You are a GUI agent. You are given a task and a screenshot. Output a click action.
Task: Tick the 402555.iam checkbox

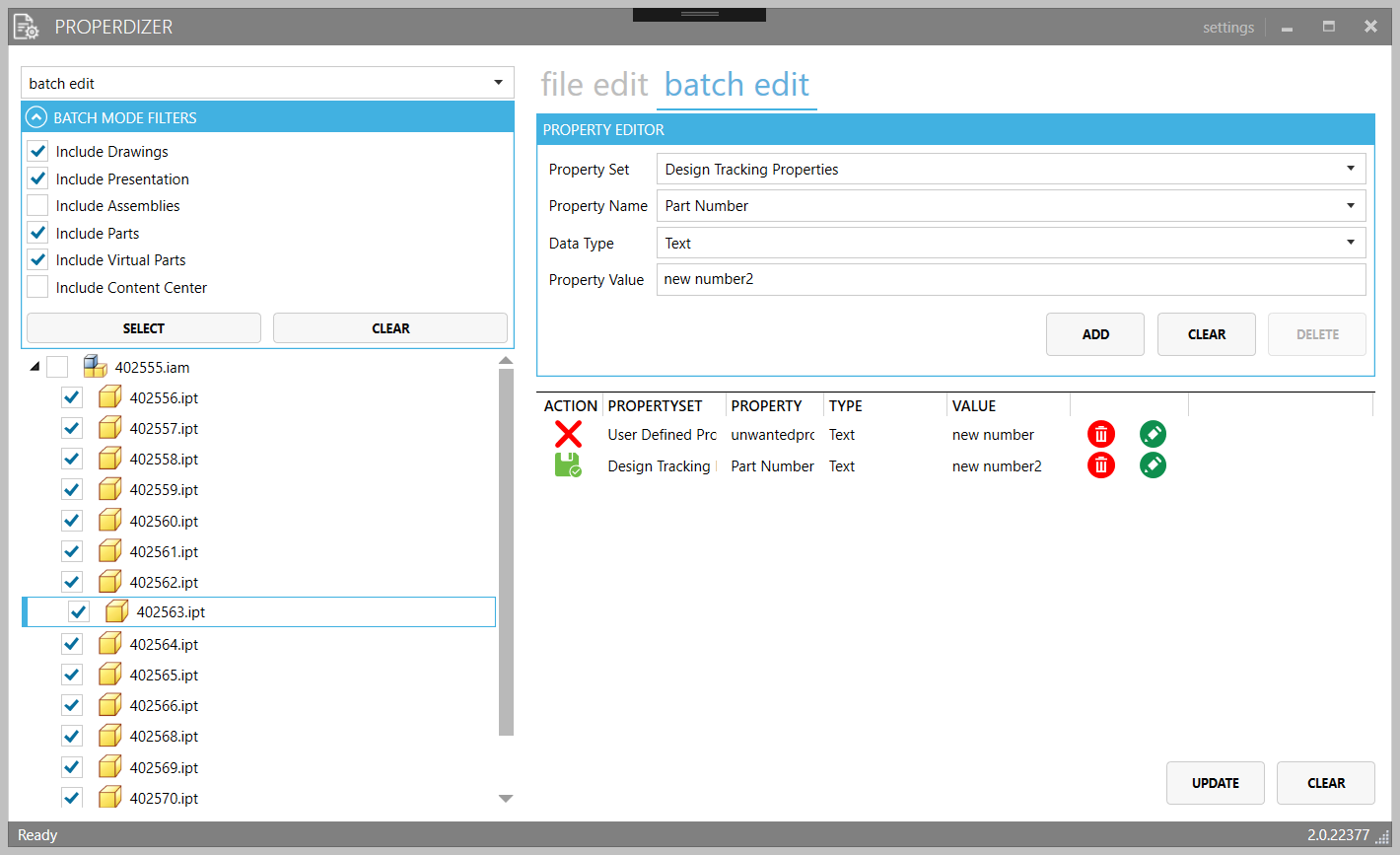pyautogui.click(x=57, y=367)
